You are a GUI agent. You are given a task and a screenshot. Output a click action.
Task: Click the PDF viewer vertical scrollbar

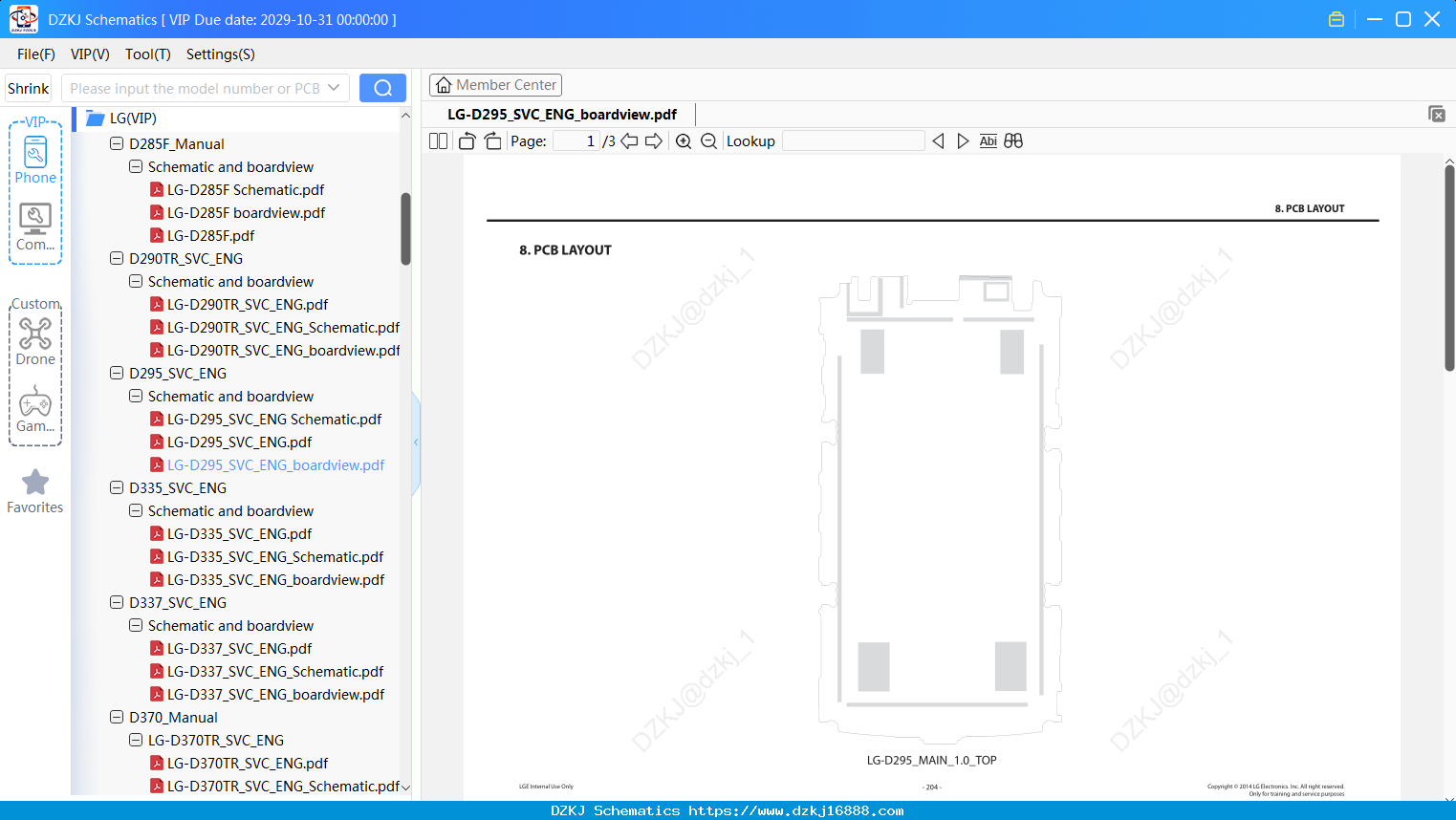click(x=1449, y=268)
